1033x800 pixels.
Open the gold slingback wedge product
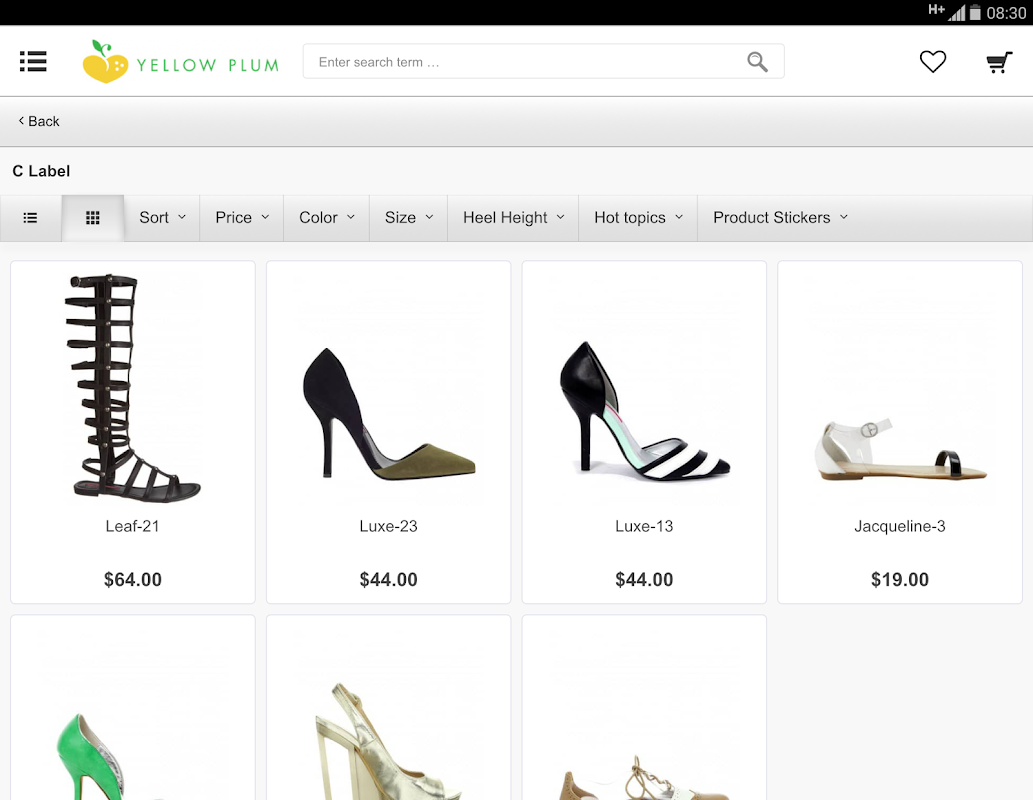(x=389, y=708)
